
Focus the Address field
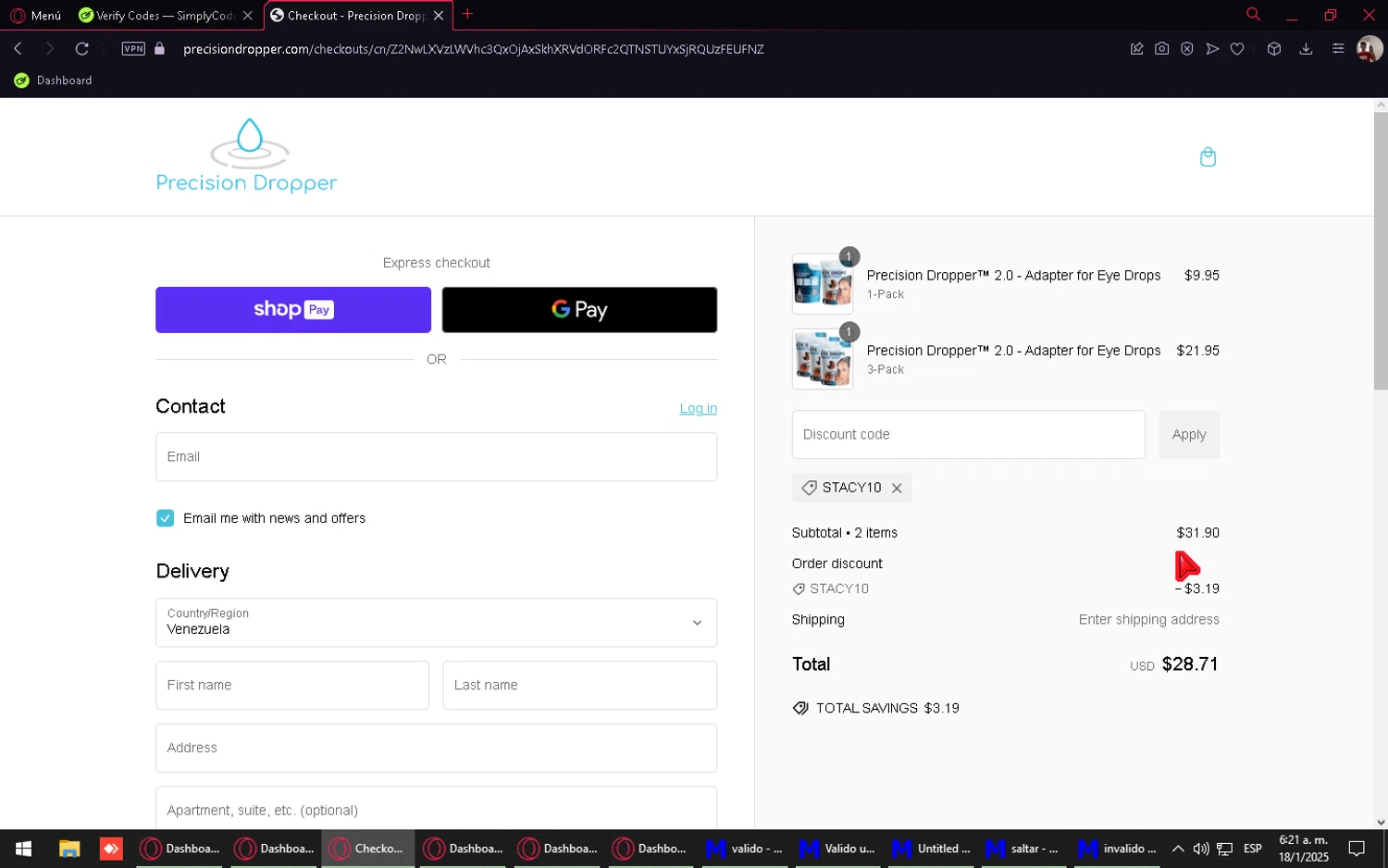pos(436,748)
